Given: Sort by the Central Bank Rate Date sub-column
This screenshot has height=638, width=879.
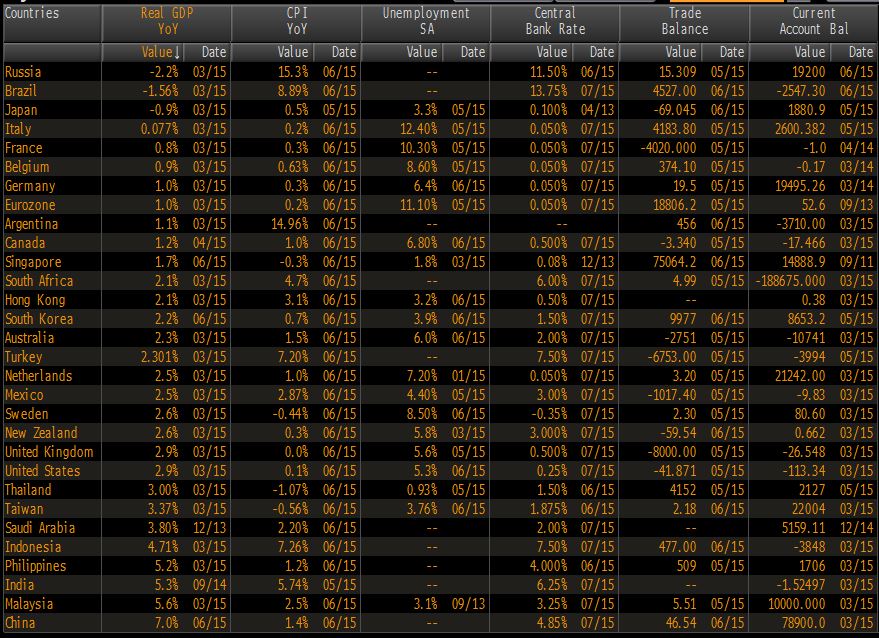Looking at the screenshot, I should pos(602,52).
